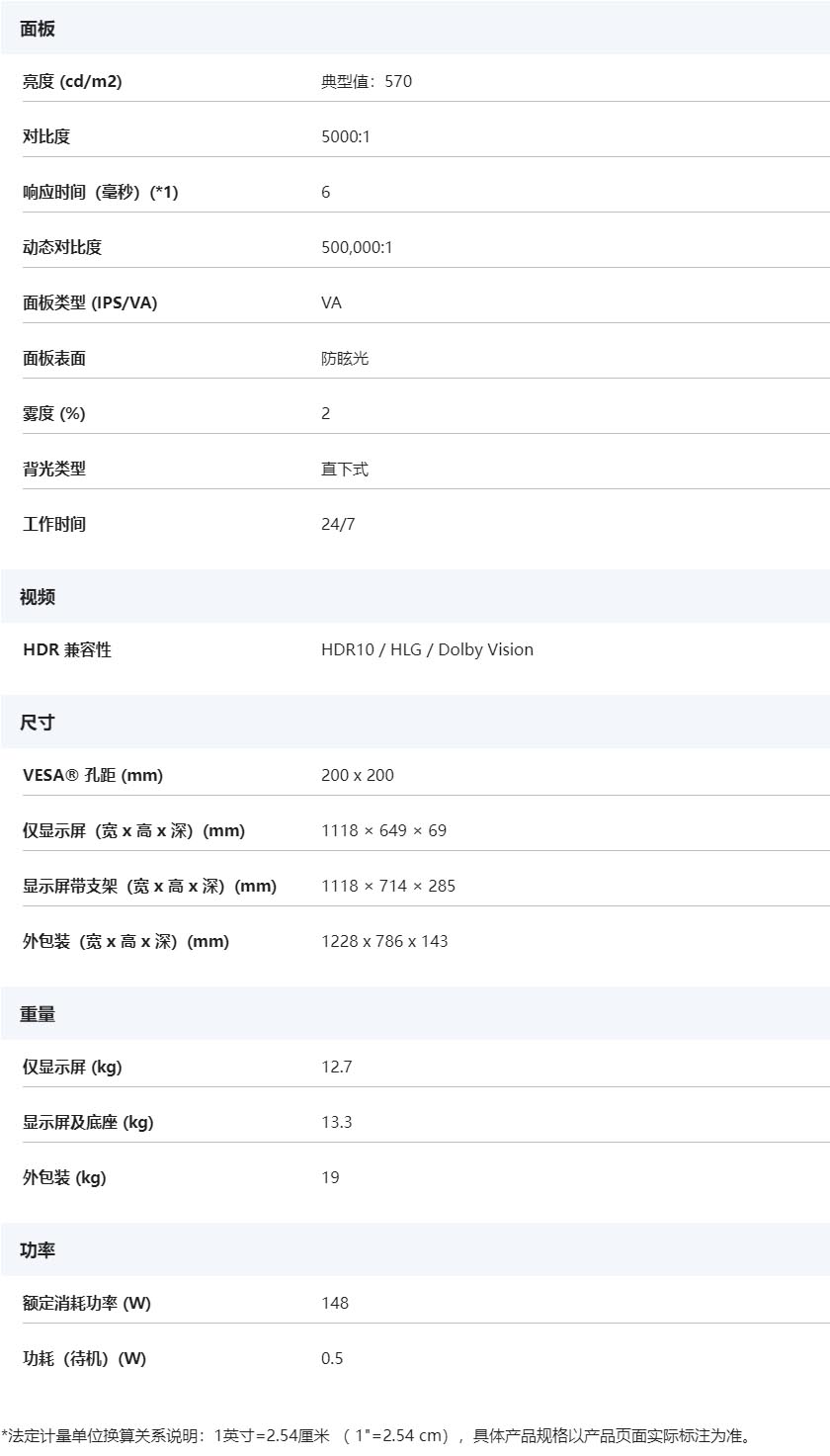Click the VESA® 孔距 (mm) label
Screen dimensions: 830x1456
(x=93, y=776)
